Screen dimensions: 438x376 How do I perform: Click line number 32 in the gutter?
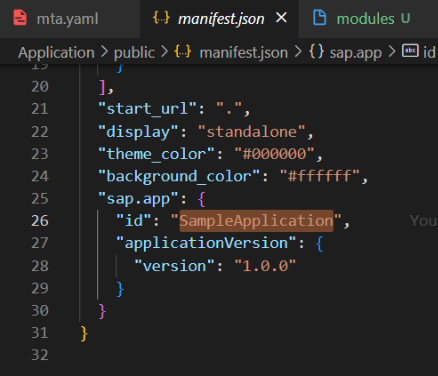40,355
